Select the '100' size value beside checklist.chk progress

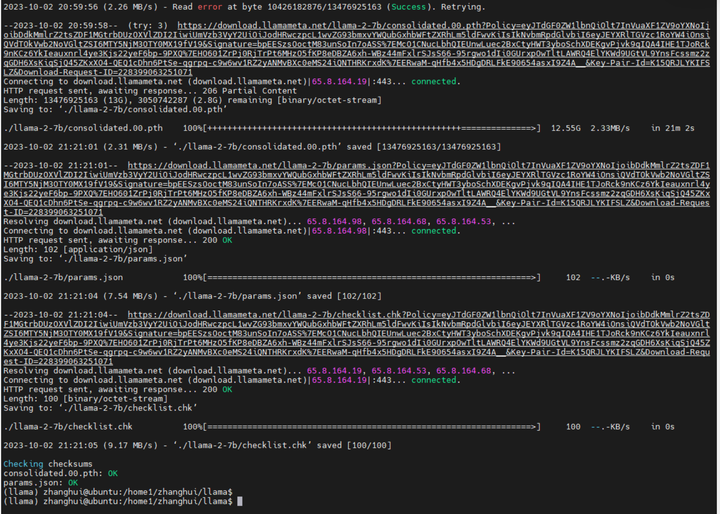click(x=573, y=427)
